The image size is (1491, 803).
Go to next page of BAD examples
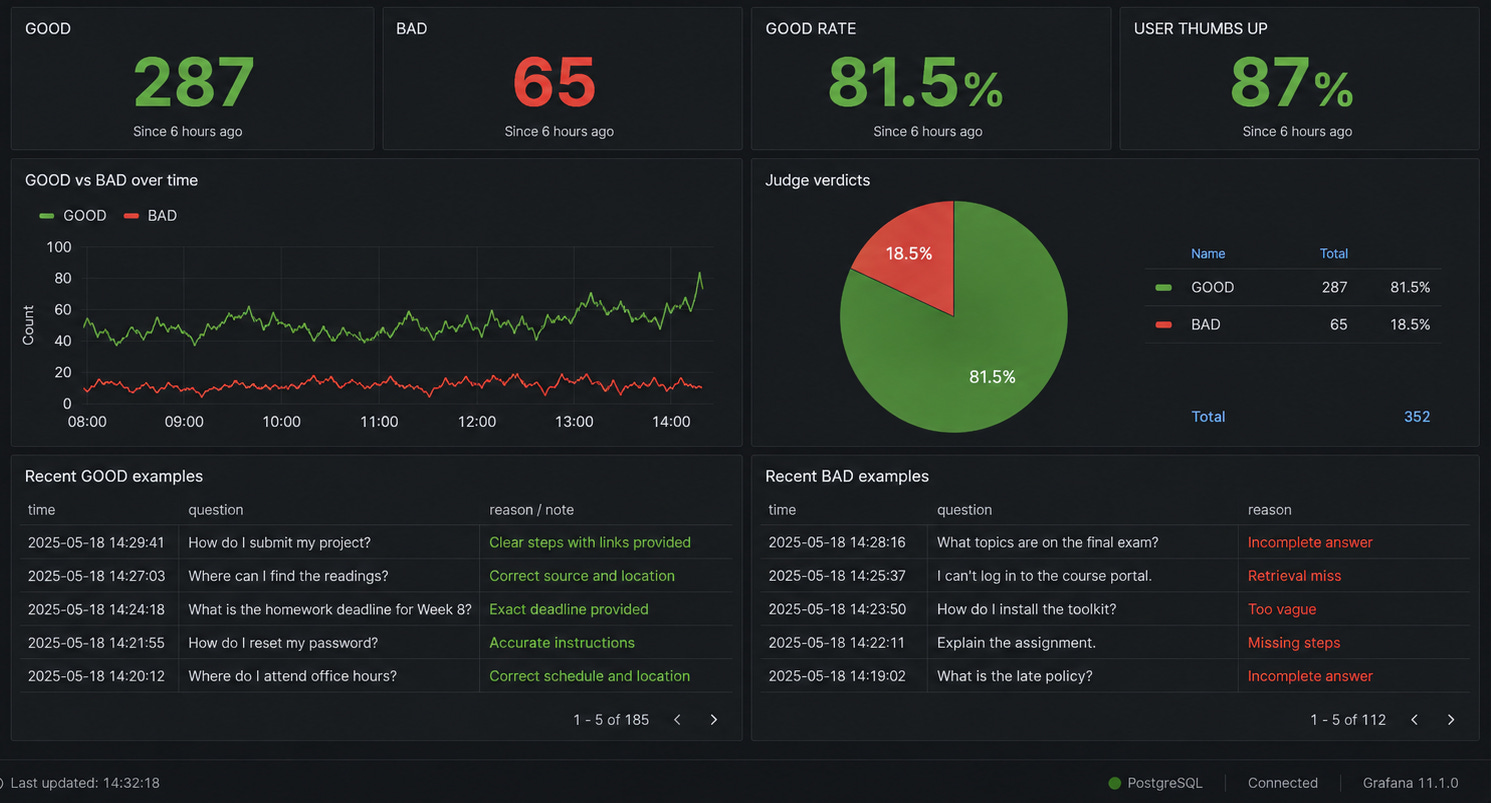click(1450, 719)
